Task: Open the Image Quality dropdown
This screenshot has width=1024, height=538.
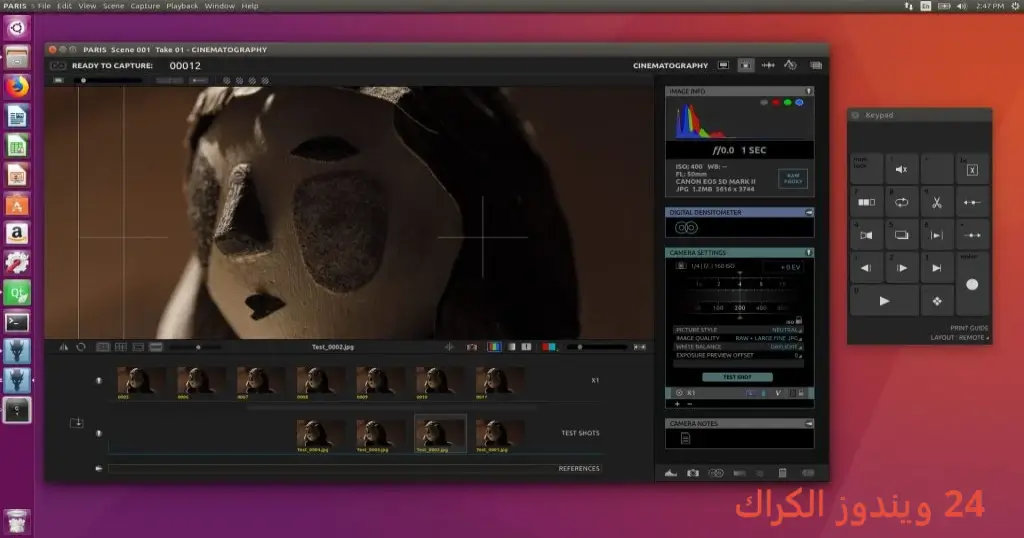Action: tap(739, 338)
